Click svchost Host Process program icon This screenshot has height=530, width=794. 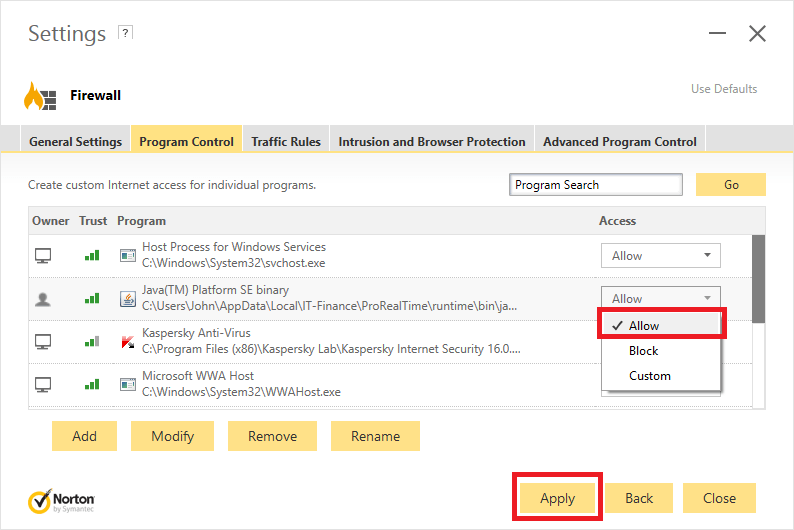click(127, 256)
